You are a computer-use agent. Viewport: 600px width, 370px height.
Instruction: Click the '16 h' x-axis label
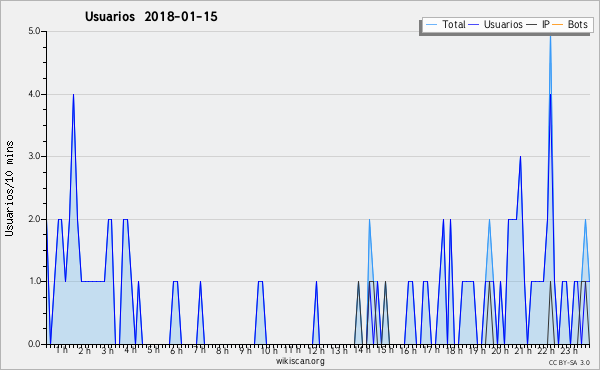tap(408, 350)
